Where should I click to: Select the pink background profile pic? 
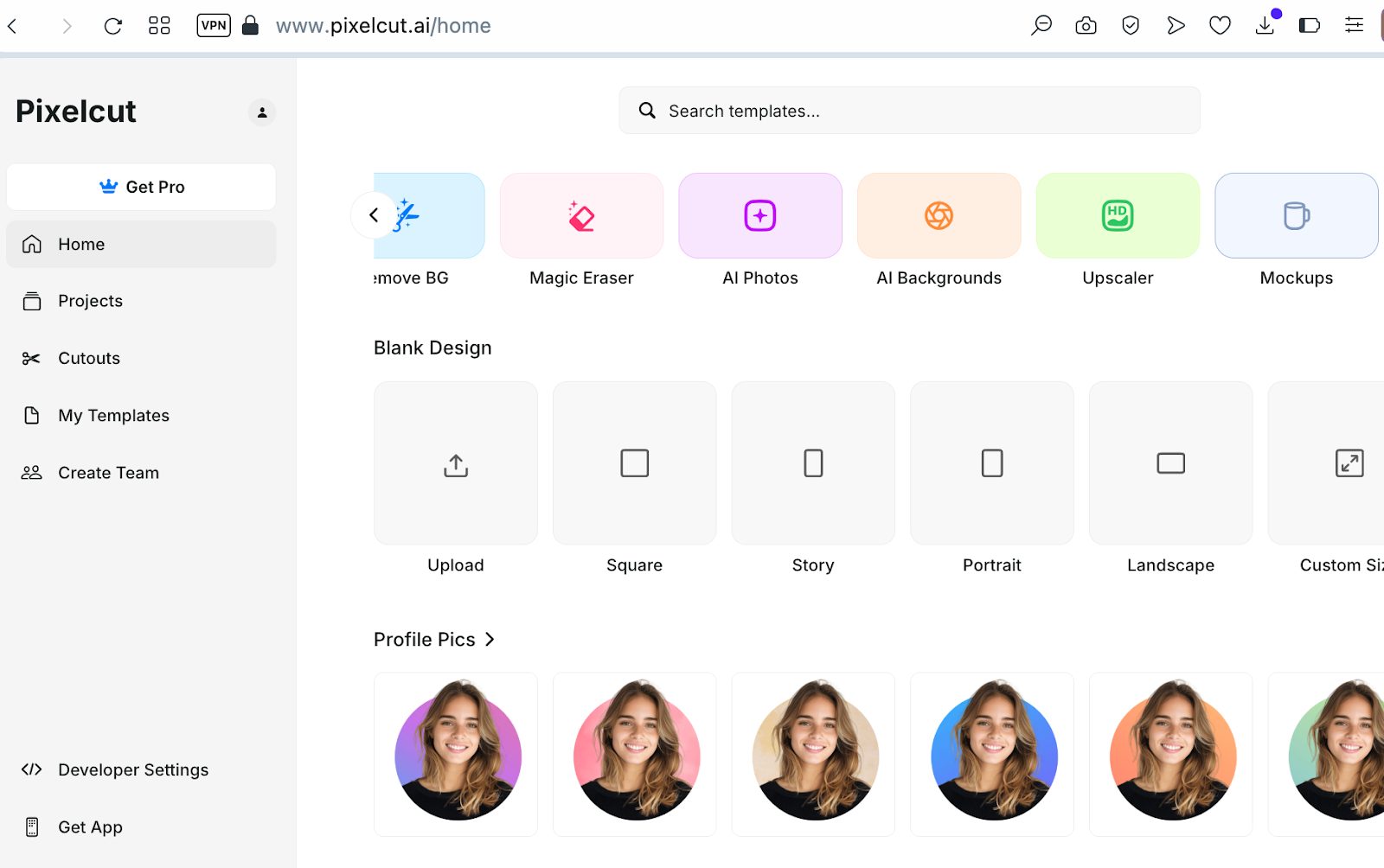pos(635,755)
